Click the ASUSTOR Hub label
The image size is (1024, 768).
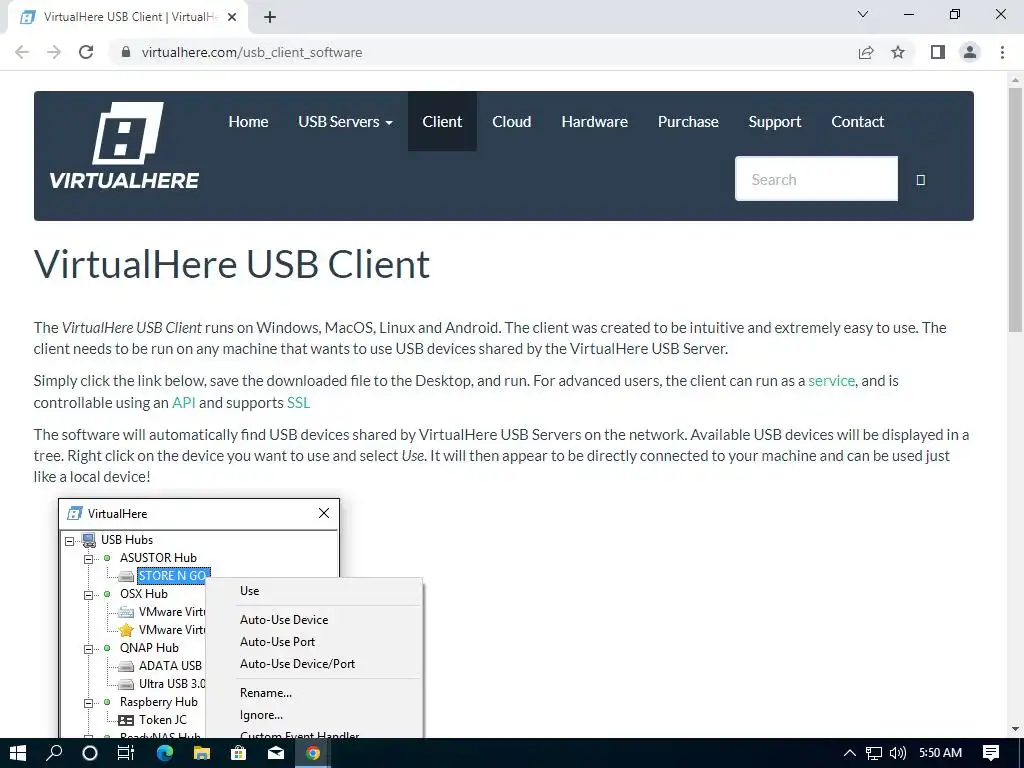pyautogui.click(x=158, y=558)
